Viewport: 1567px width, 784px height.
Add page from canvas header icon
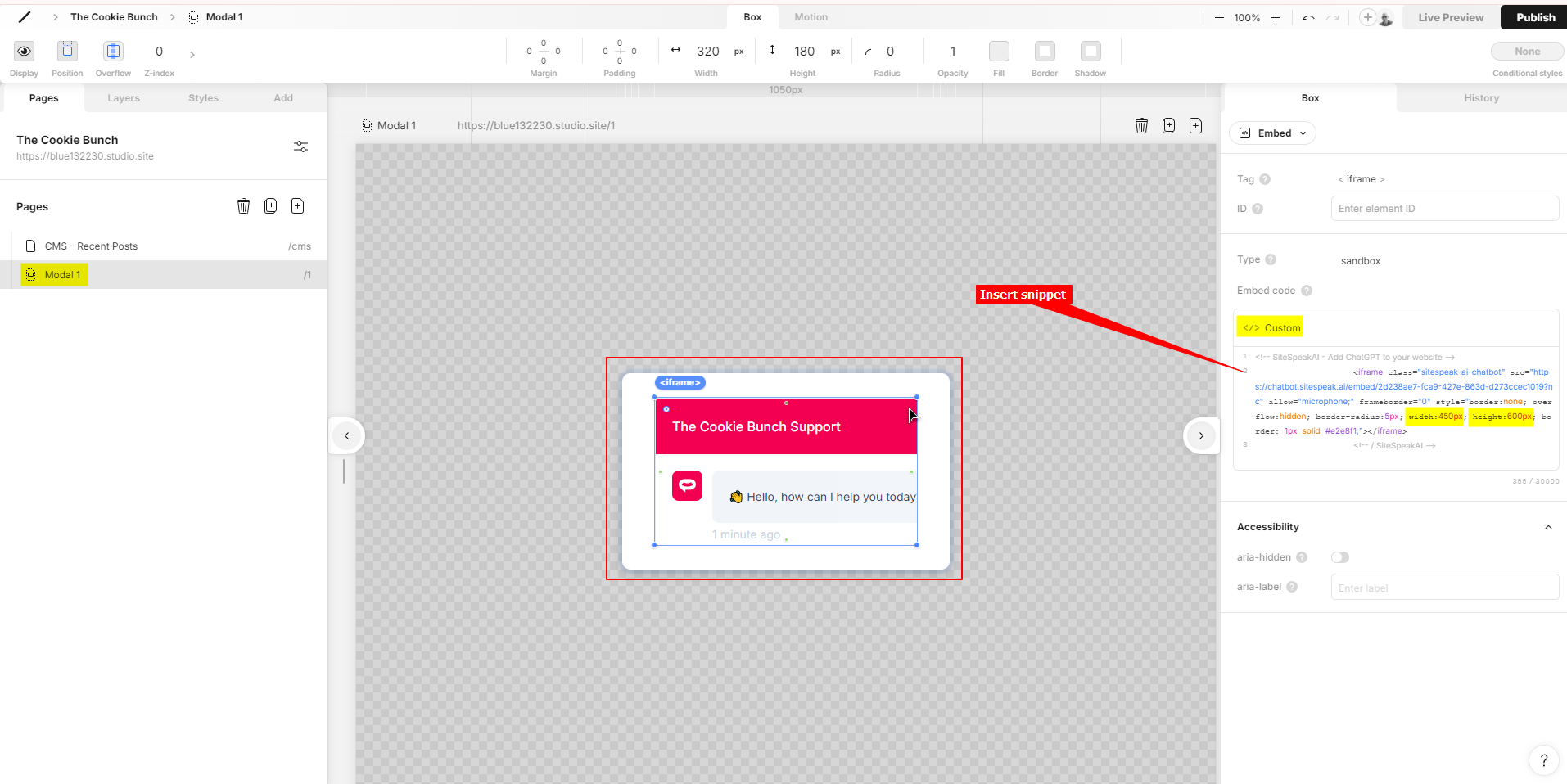click(1196, 125)
